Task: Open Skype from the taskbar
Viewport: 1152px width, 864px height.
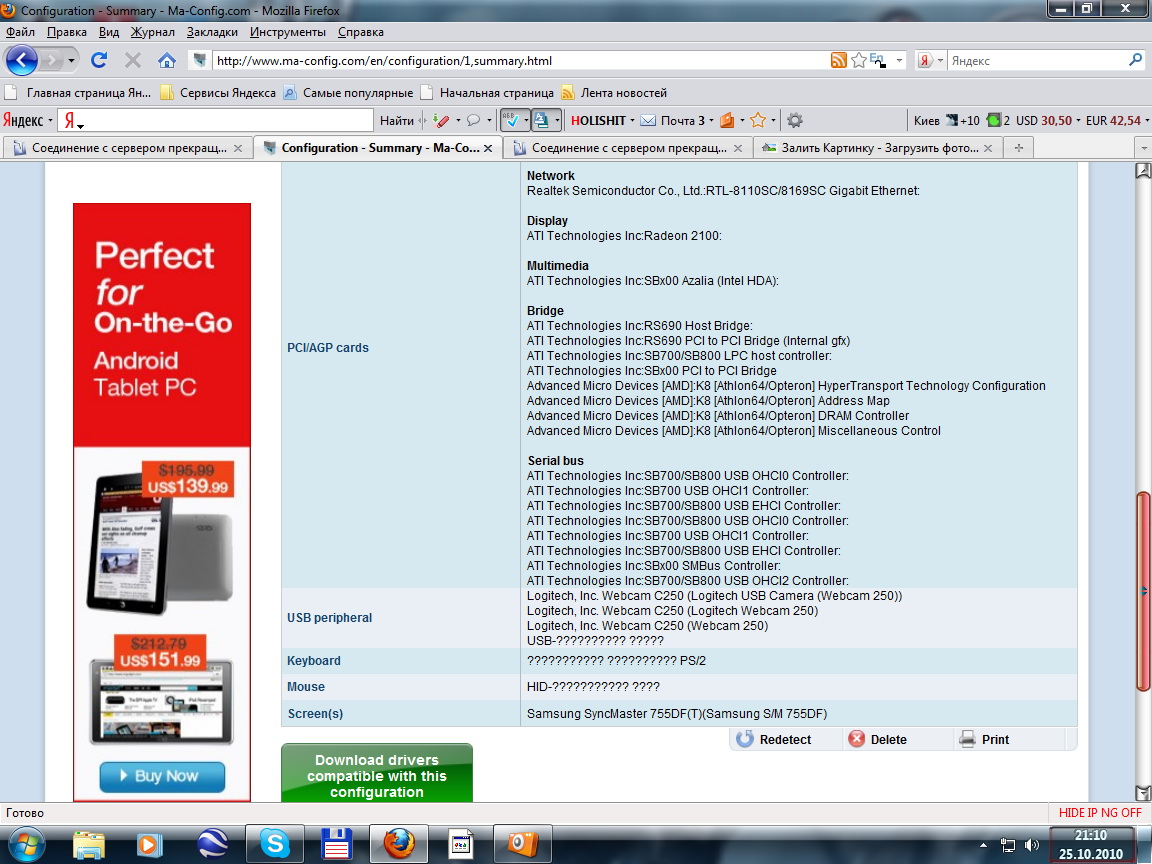Action: click(275, 844)
